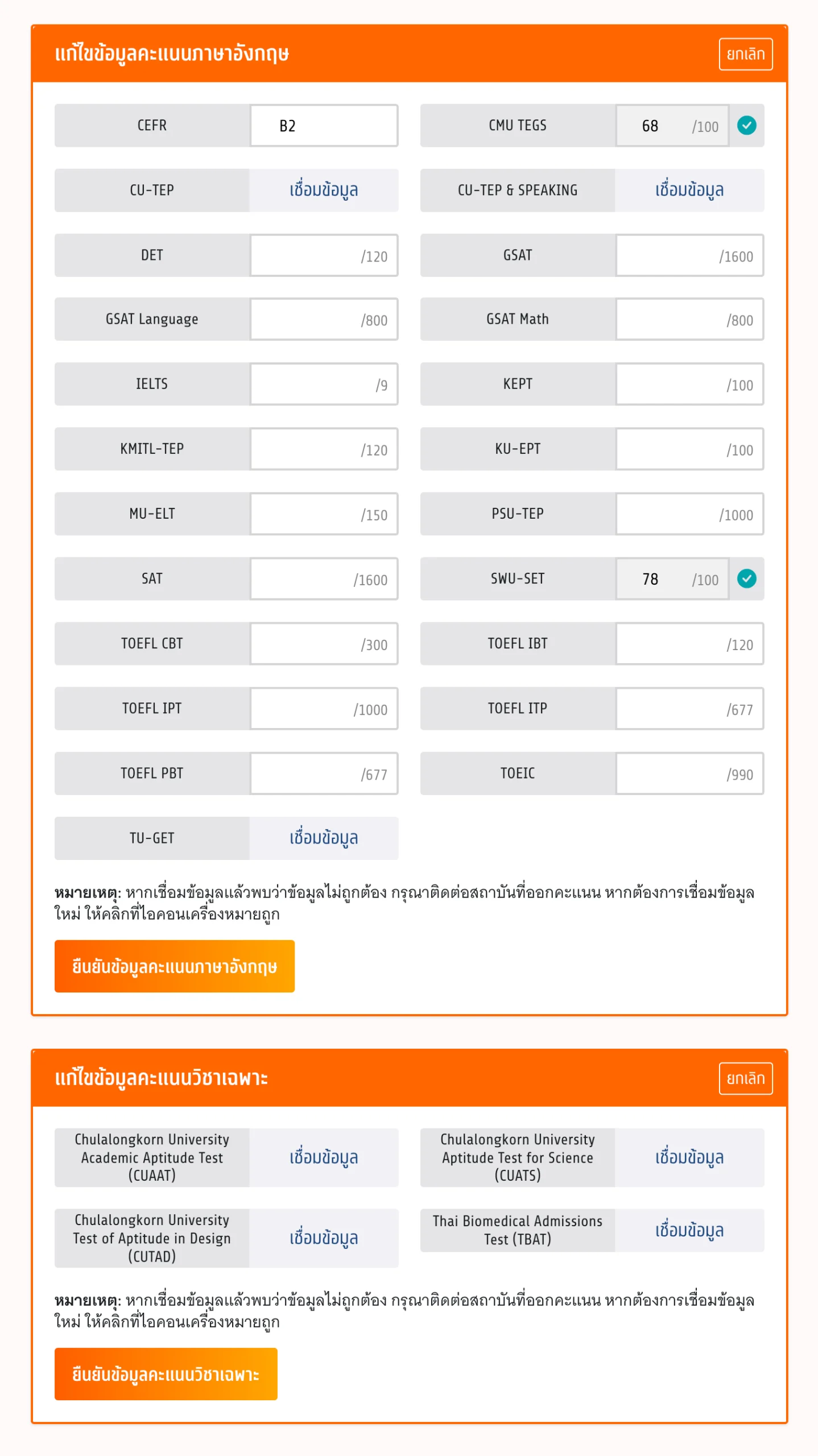
Task: Focus the IELTS score input field
Action: [x=310, y=384]
